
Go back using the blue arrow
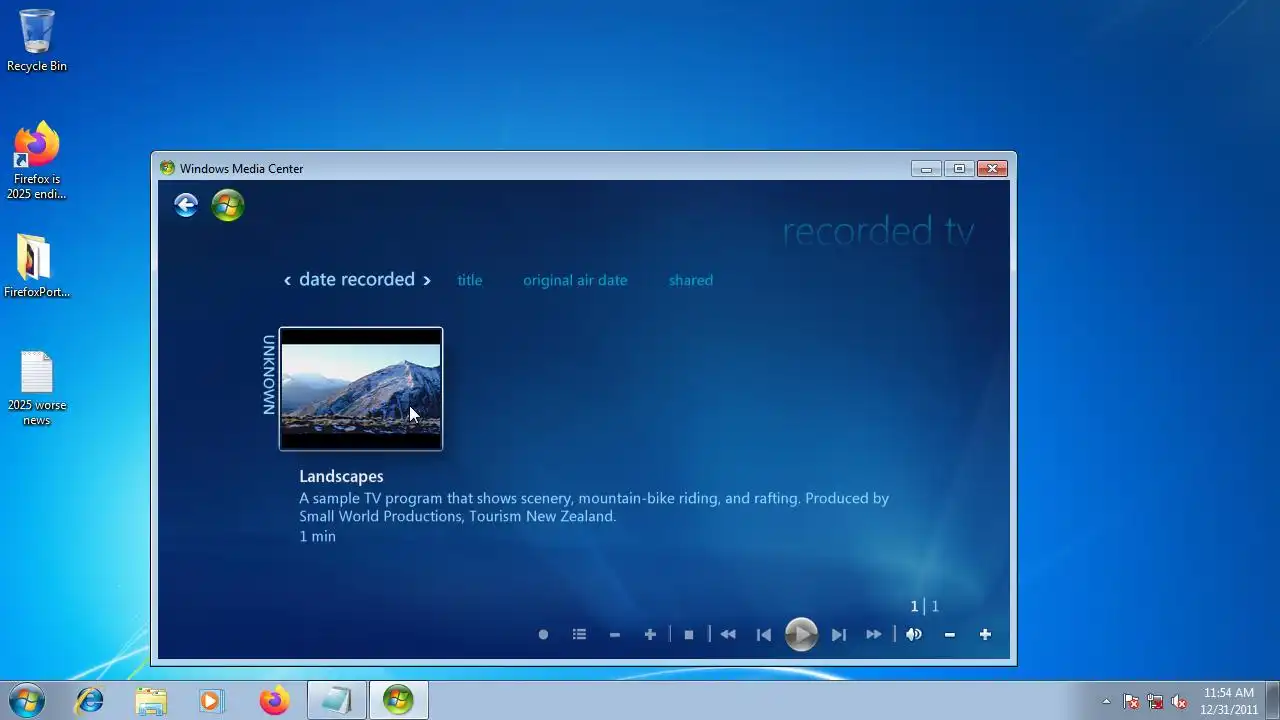tap(186, 205)
